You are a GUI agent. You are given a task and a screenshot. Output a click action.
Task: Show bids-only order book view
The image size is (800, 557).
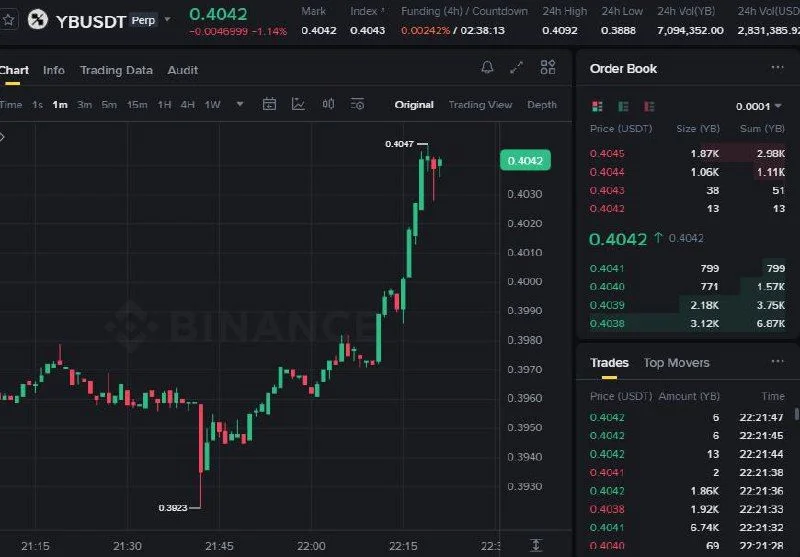point(623,106)
